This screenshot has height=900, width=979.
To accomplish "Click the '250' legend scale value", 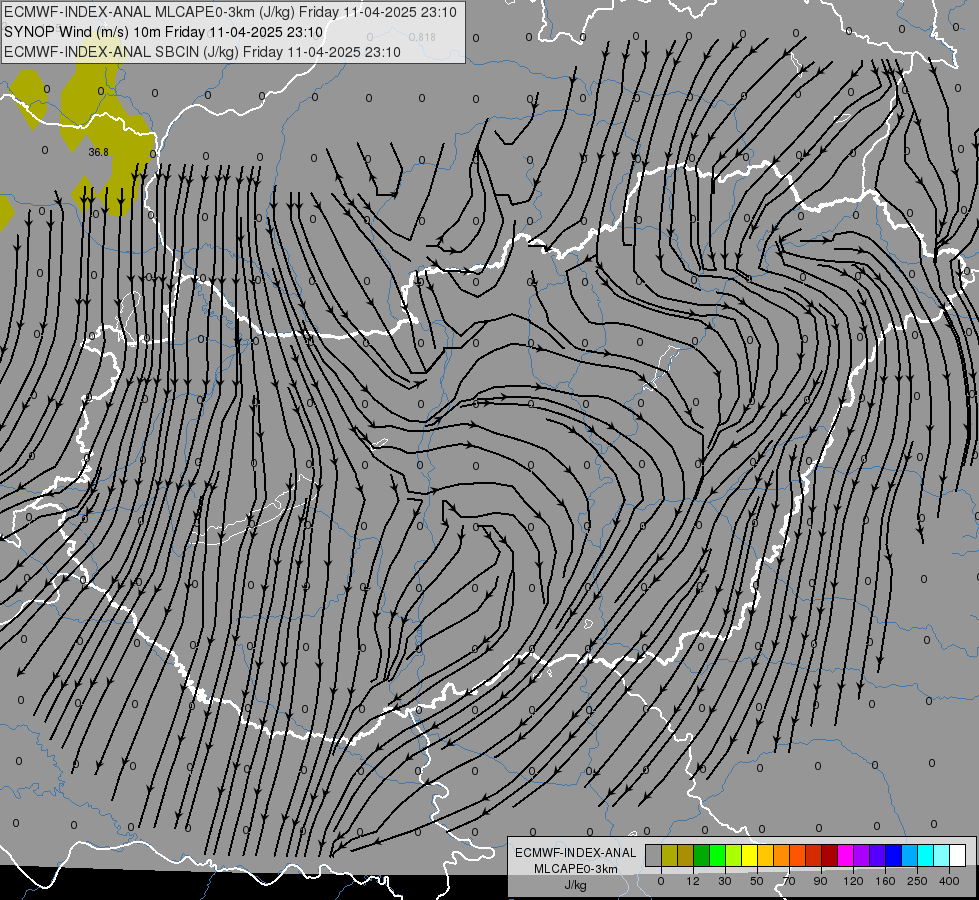I will coord(917,881).
